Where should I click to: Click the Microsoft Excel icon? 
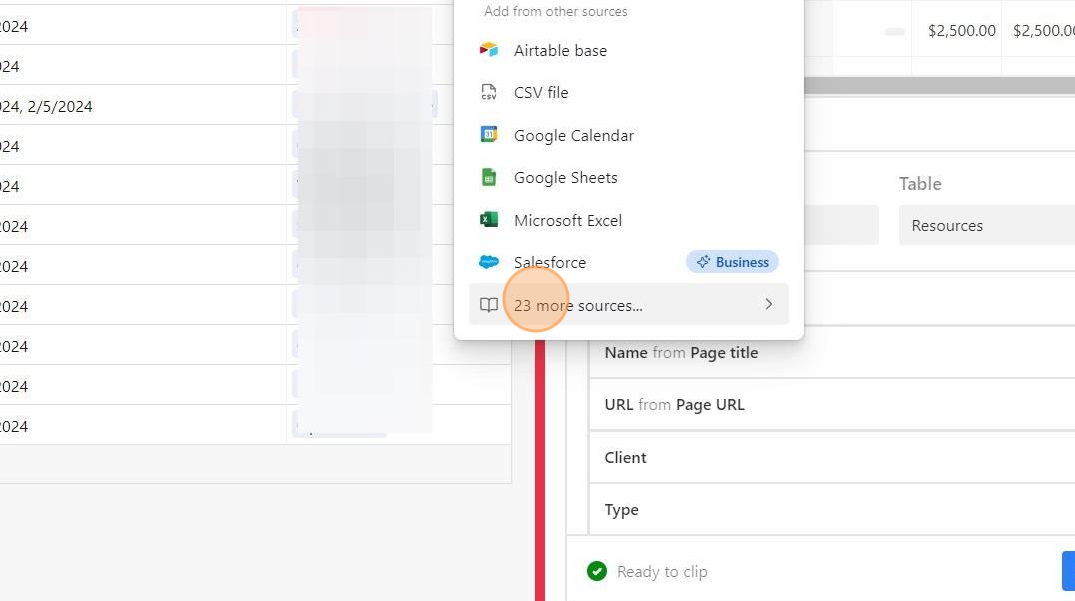click(x=489, y=219)
